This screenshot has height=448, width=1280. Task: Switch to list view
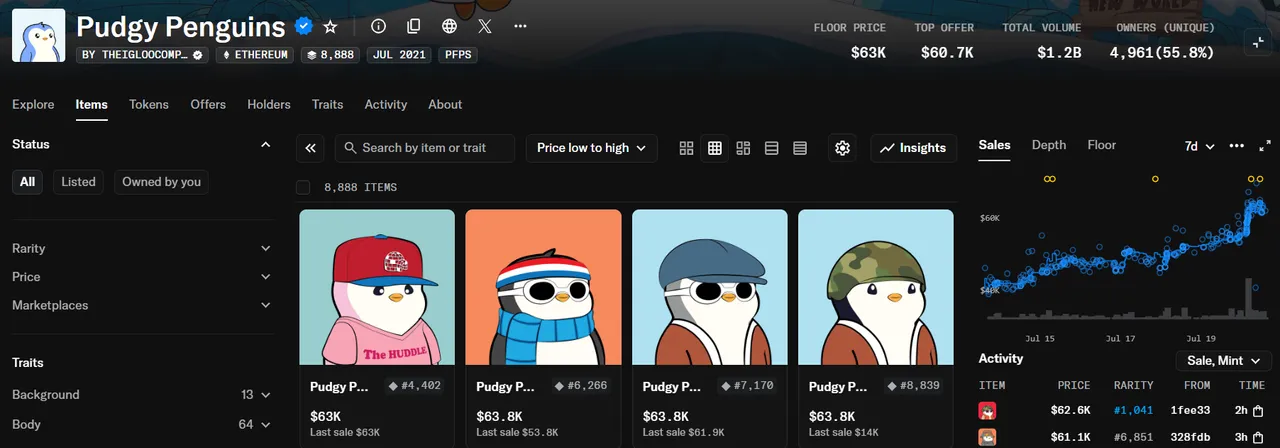[x=771, y=148]
